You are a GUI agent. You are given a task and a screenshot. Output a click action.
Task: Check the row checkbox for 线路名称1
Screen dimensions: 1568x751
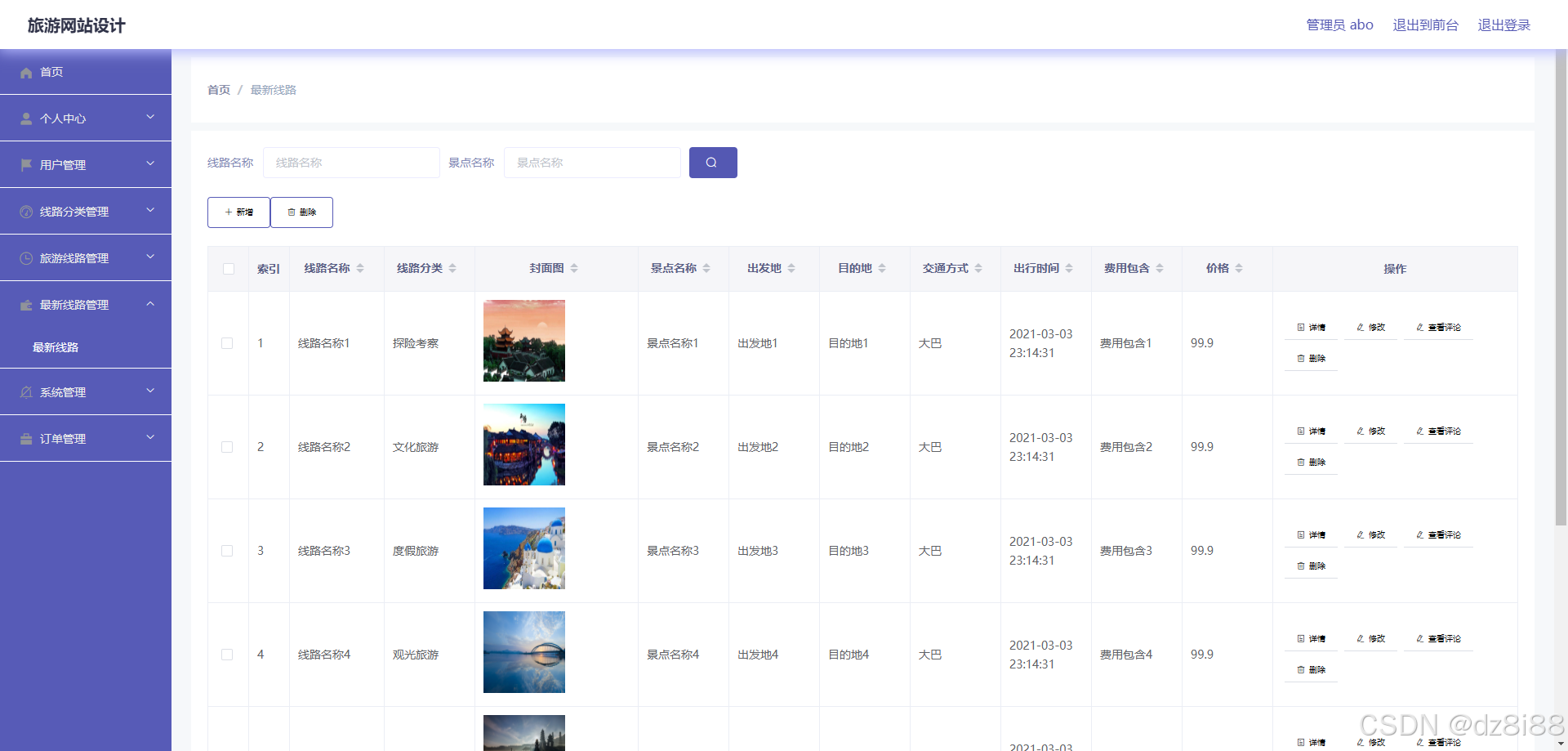click(228, 343)
